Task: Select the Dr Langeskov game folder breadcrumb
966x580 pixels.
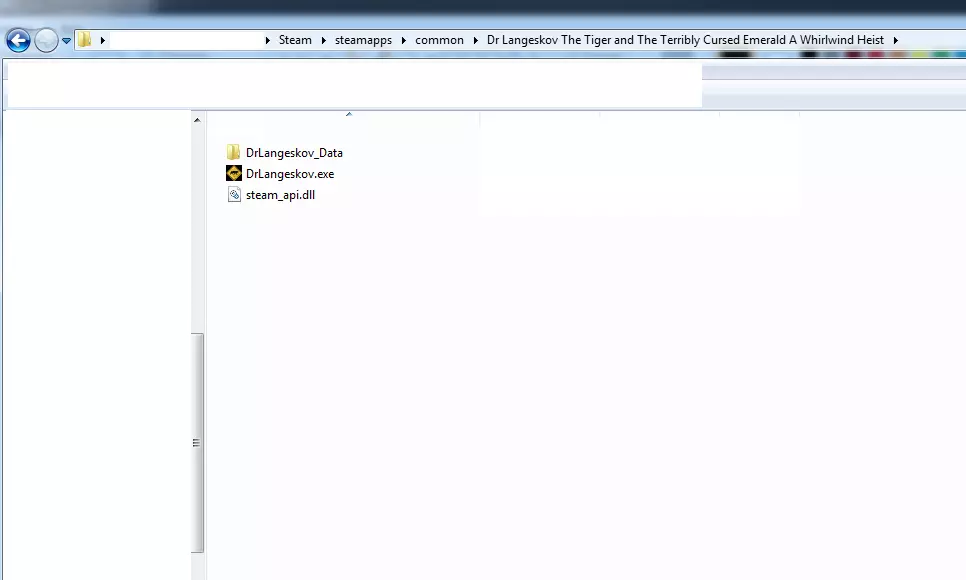Action: tap(685, 40)
